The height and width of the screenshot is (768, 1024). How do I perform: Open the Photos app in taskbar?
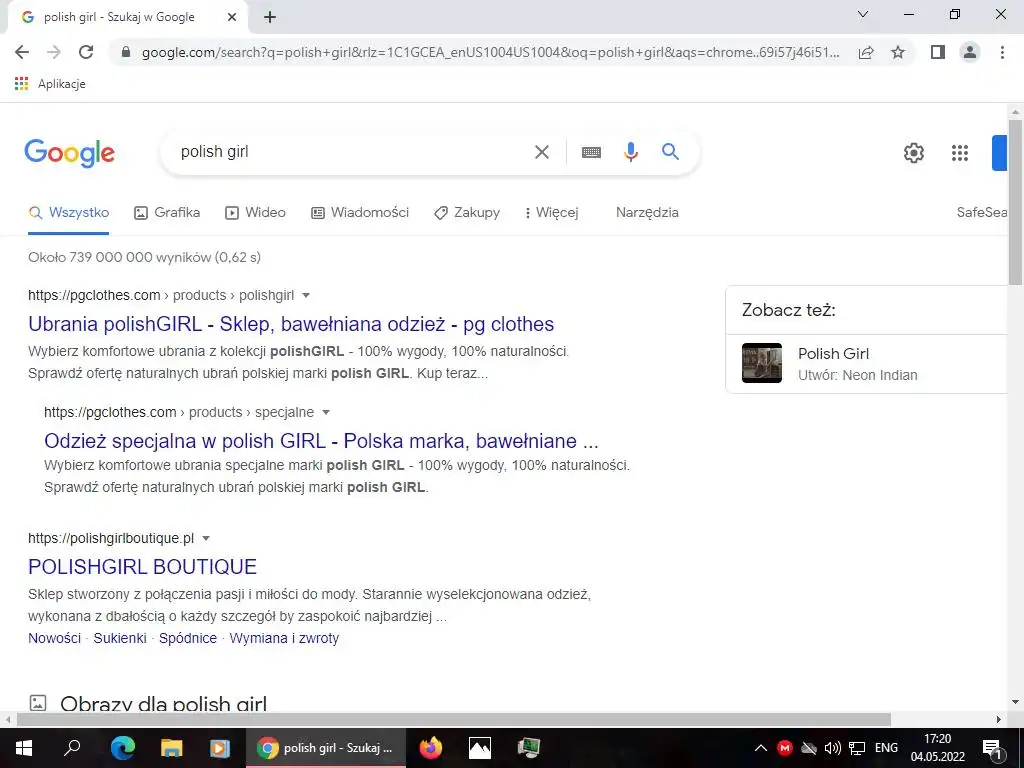(479, 748)
